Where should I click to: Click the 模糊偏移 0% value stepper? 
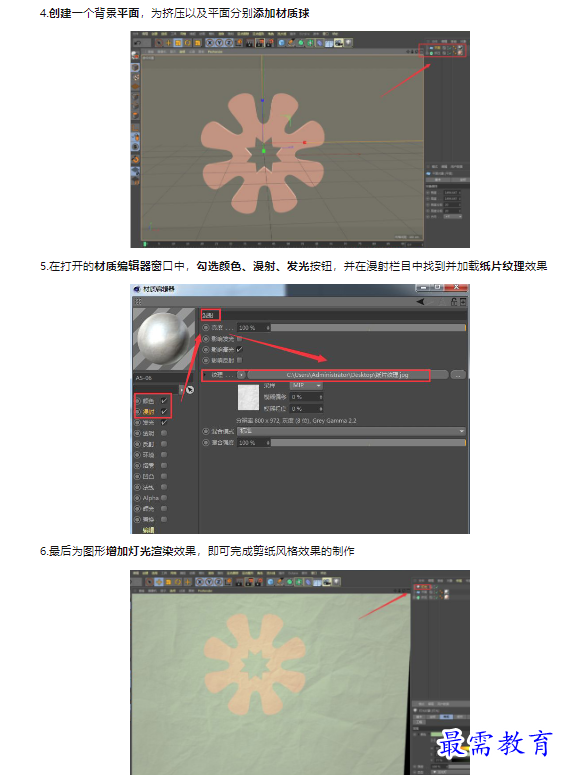[321, 397]
